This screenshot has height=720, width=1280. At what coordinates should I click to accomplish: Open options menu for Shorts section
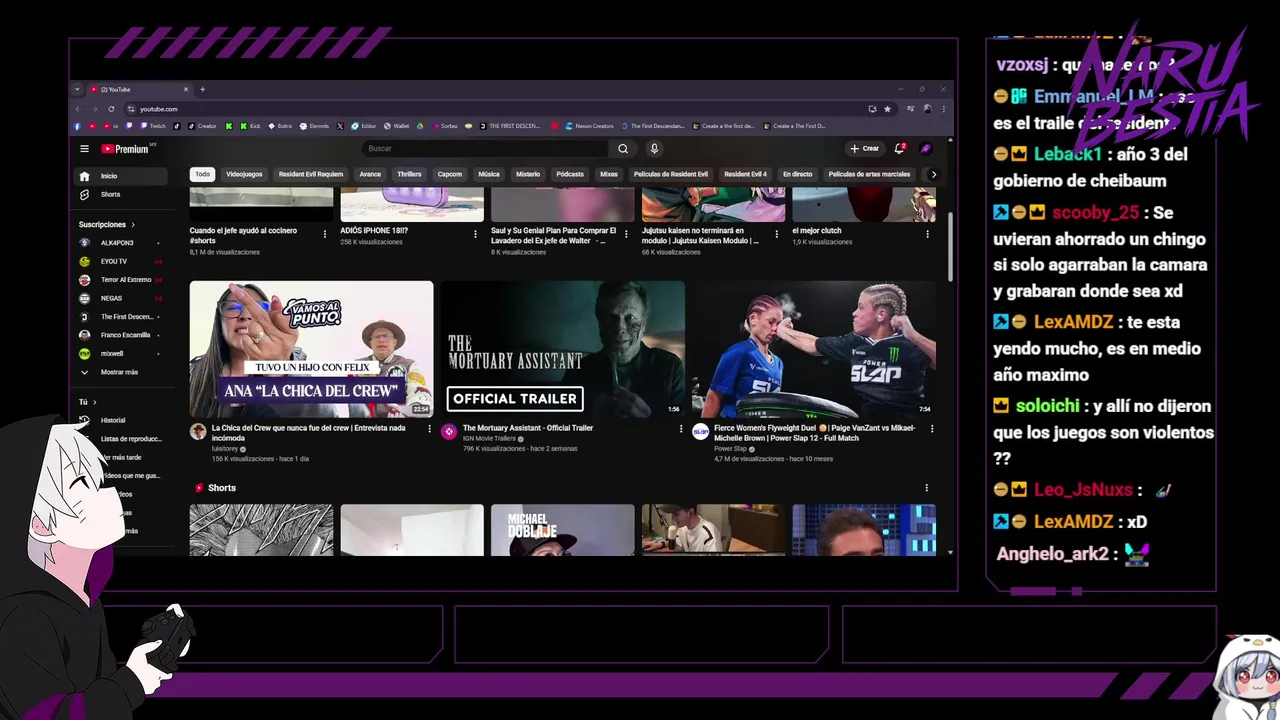point(927,488)
